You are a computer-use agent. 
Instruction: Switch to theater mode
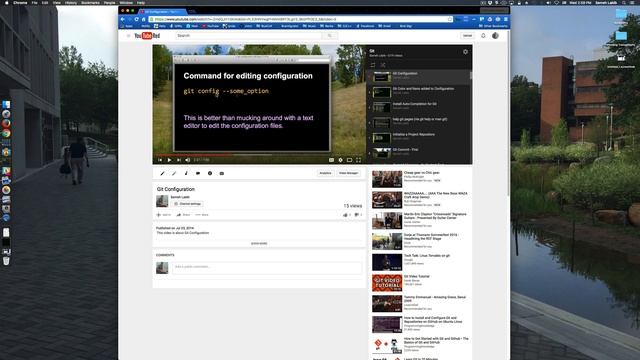(x=349, y=160)
